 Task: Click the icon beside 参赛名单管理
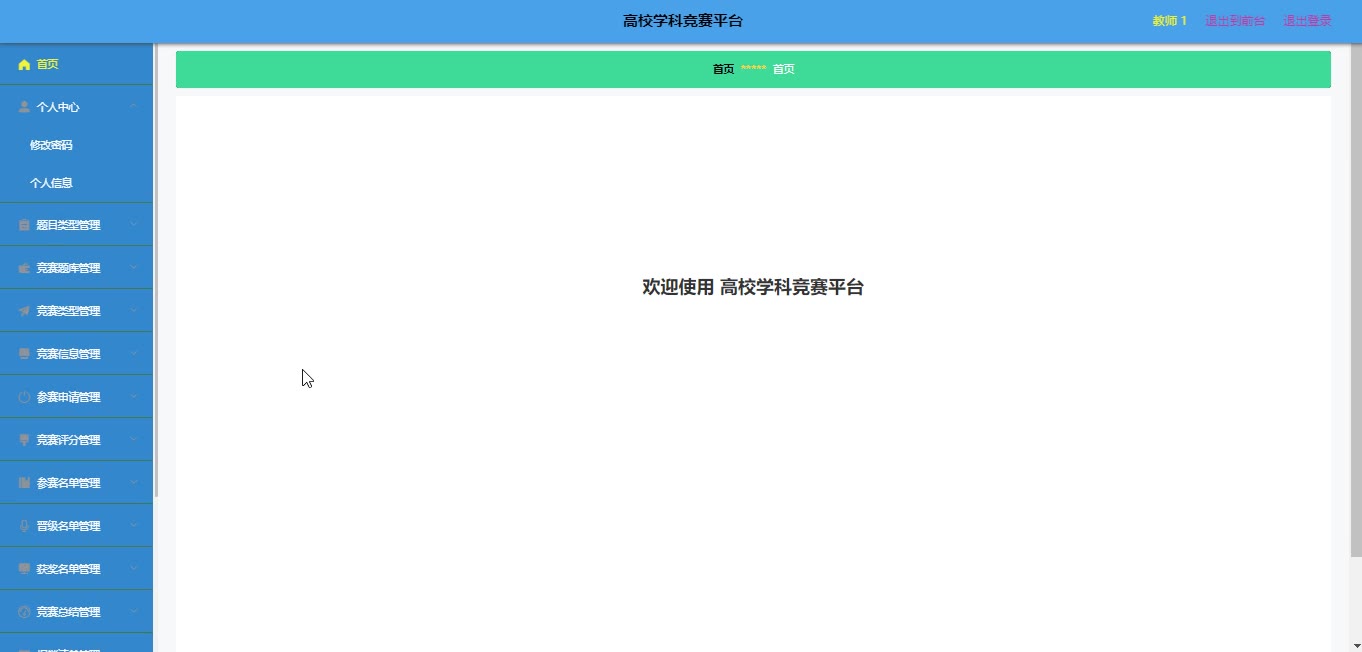[x=24, y=483]
